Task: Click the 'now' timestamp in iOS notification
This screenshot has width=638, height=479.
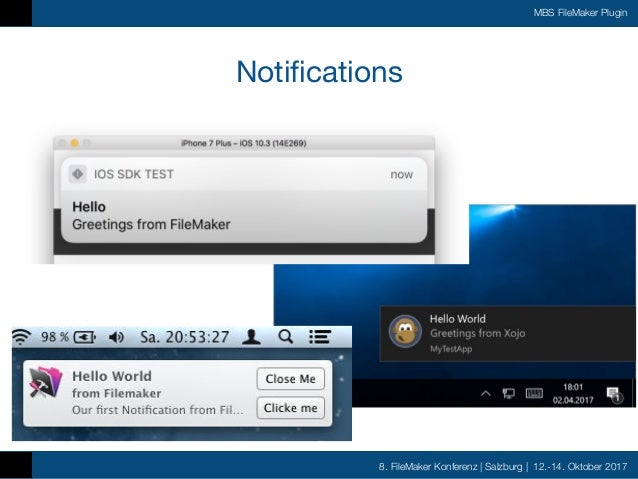Action: (402, 175)
